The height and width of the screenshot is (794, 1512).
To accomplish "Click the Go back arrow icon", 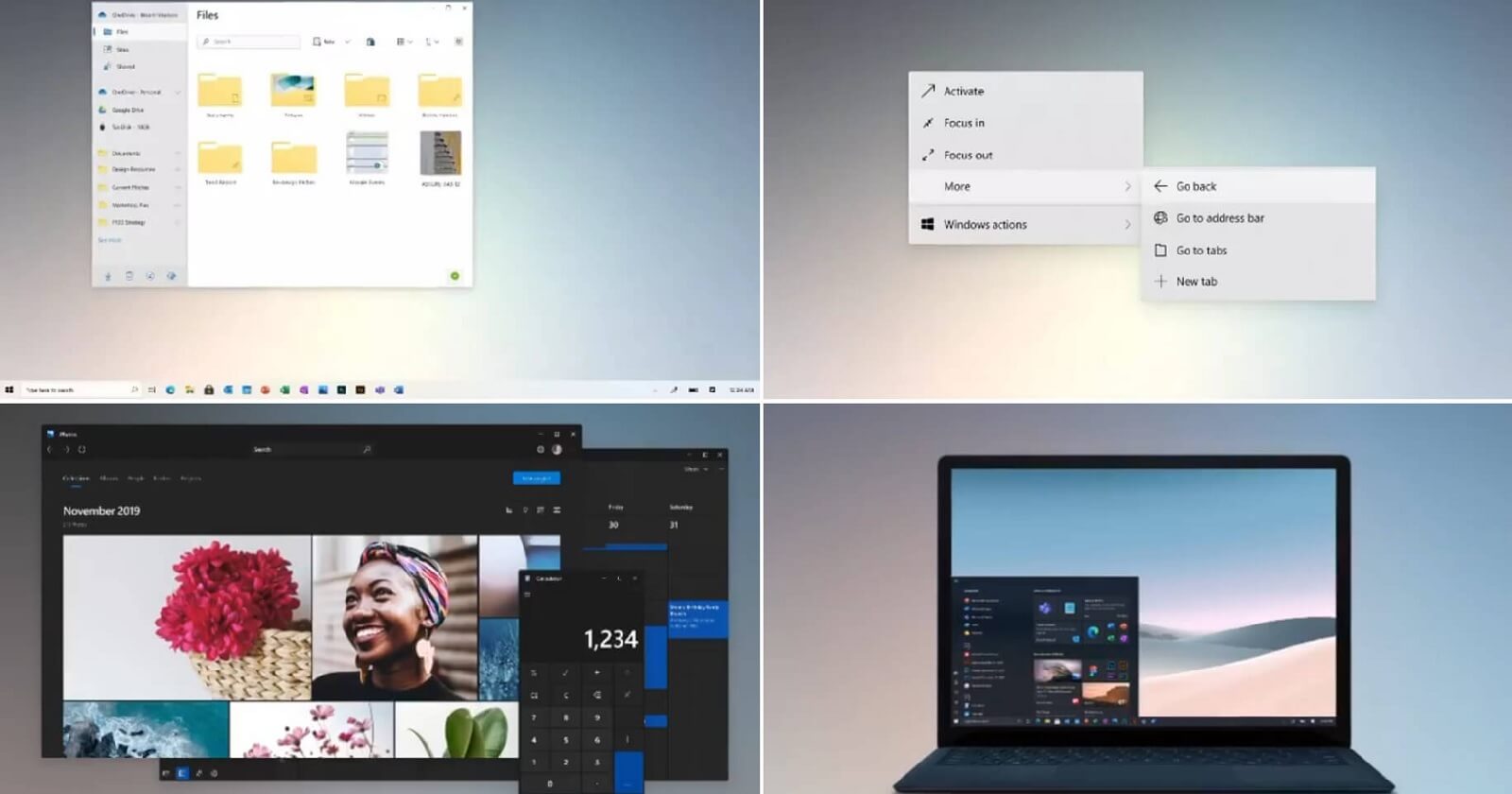I will 1160,186.
